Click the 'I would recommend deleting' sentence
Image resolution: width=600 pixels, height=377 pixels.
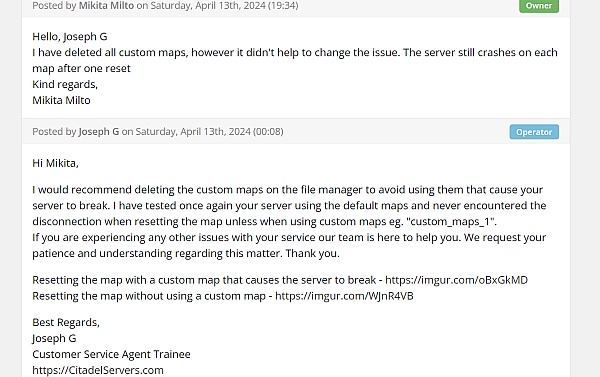pyautogui.click(x=288, y=206)
